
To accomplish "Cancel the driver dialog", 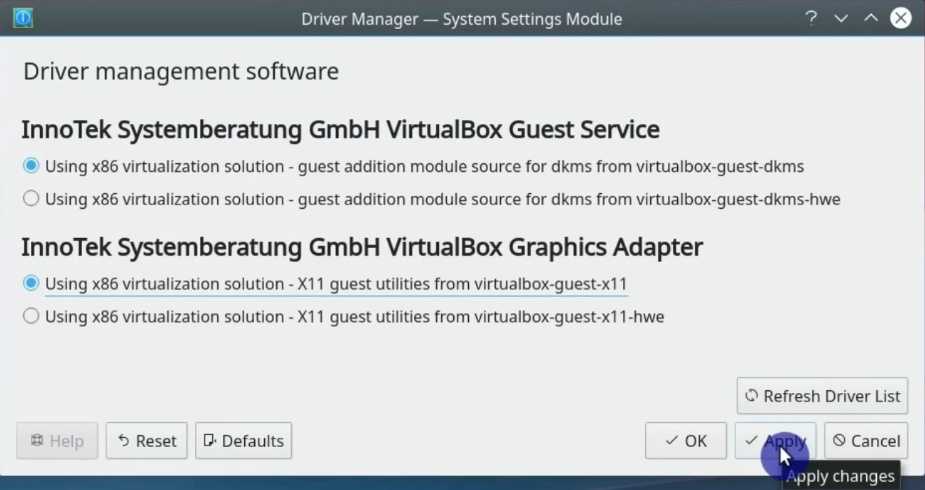I will [x=866, y=441].
